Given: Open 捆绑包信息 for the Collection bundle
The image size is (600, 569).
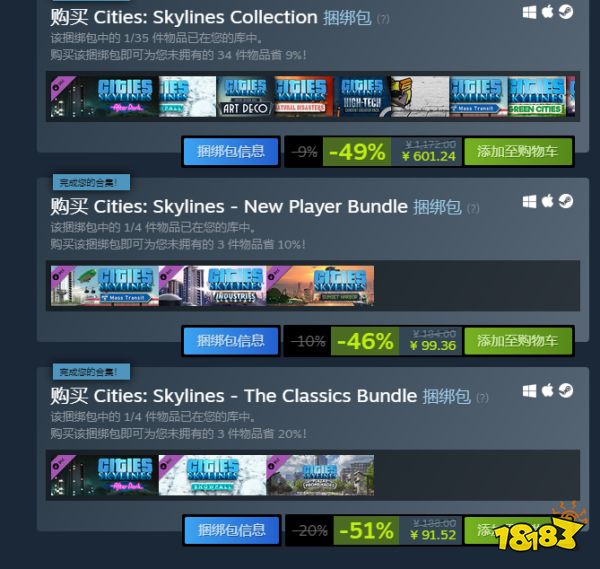Looking at the screenshot, I should (x=231, y=152).
